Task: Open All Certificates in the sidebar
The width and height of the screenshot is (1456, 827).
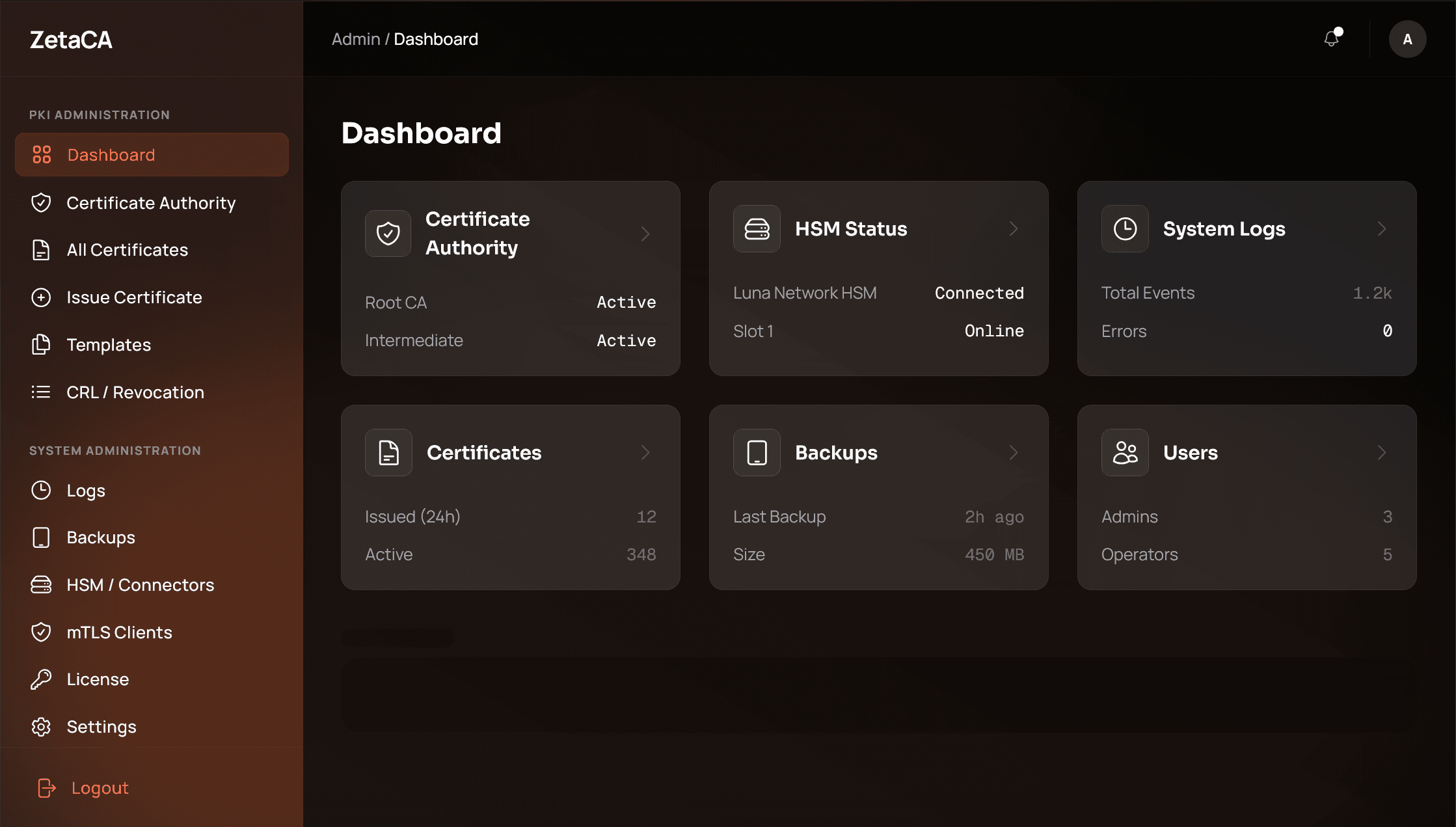Action: point(127,250)
